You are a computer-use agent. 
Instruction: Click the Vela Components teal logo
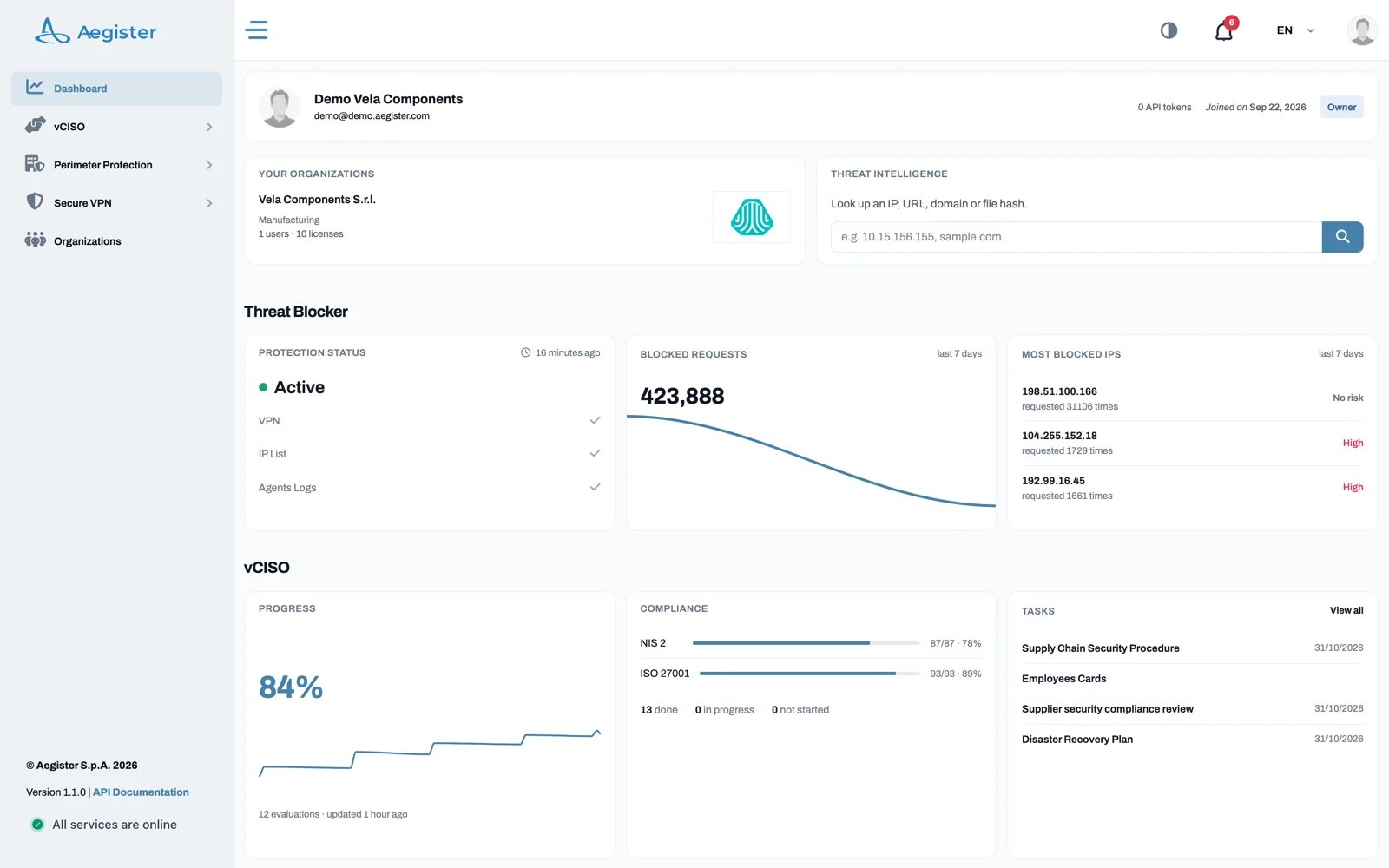(x=752, y=217)
